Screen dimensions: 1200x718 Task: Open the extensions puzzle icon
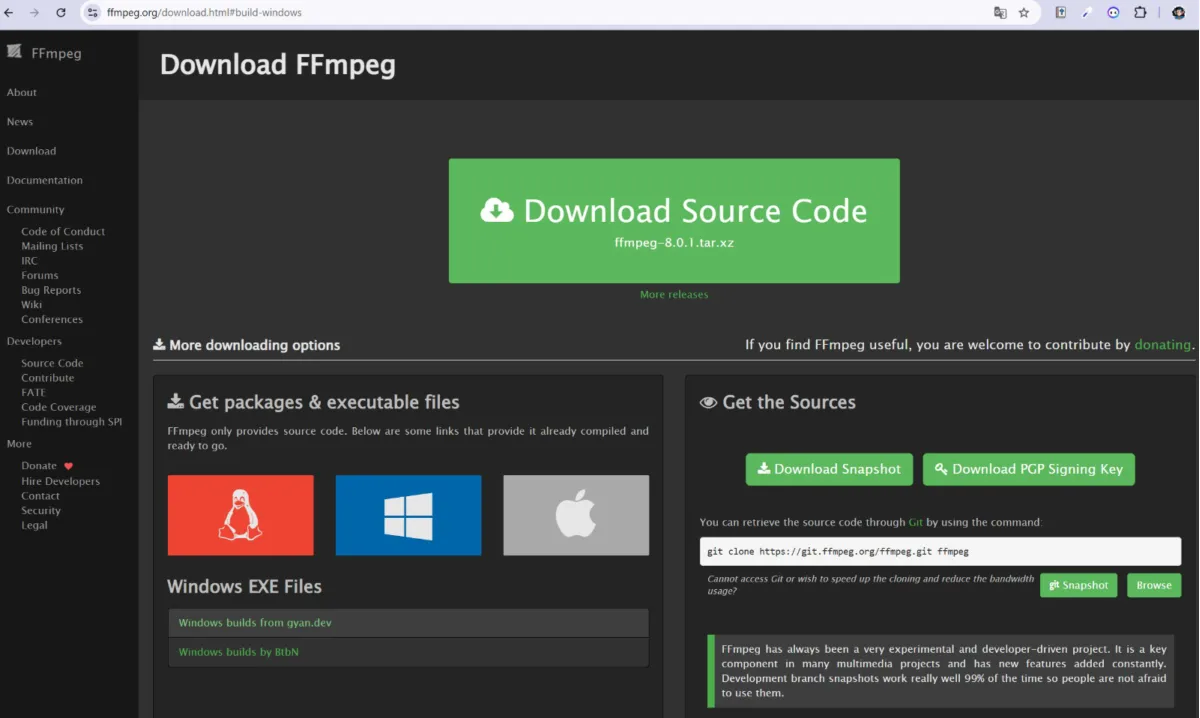(x=1140, y=13)
